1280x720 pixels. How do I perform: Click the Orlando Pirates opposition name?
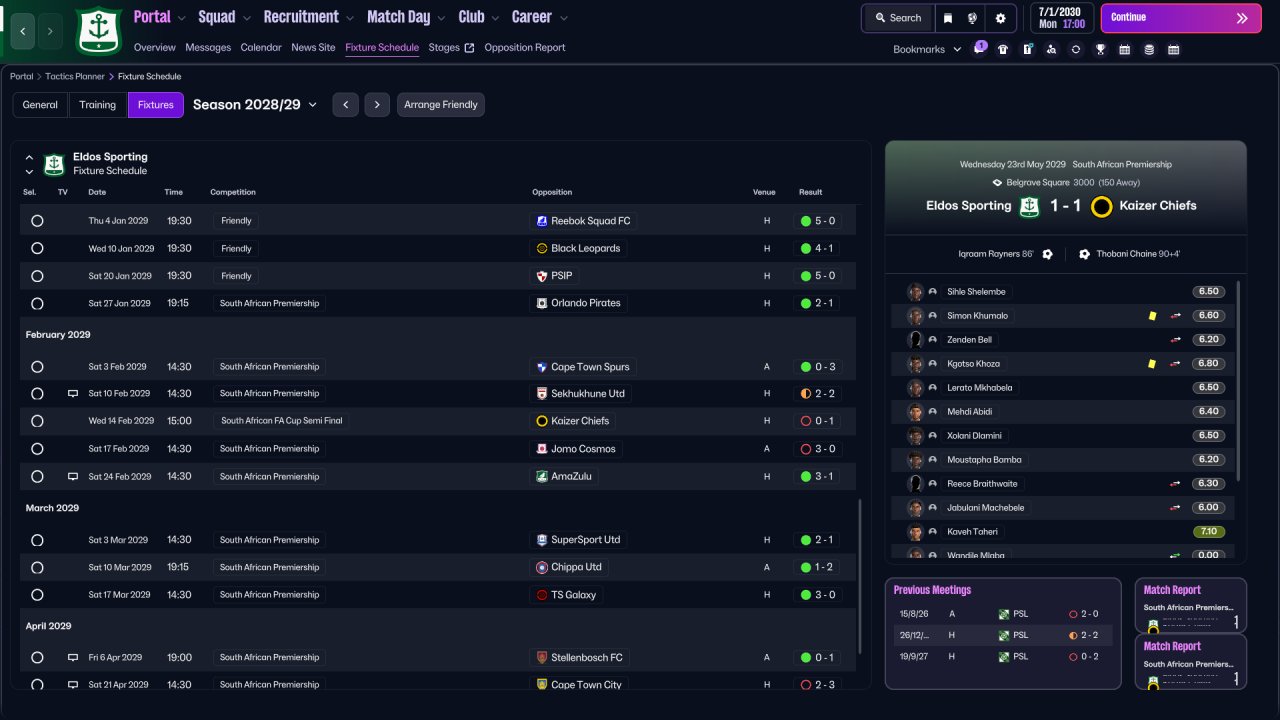click(x=586, y=303)
